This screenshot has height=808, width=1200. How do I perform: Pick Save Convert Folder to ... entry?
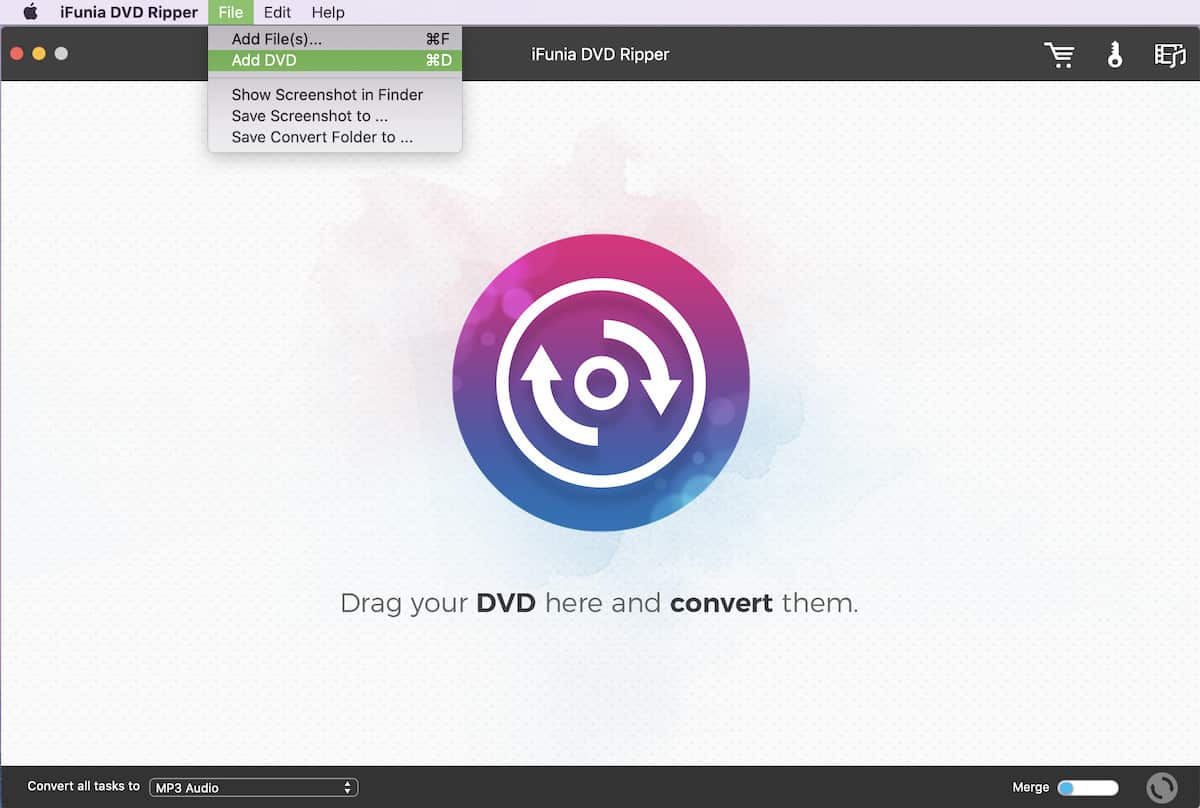point(321,137)
